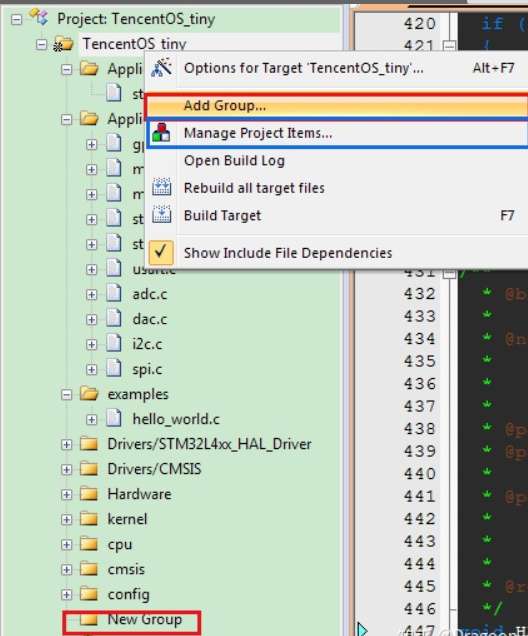Select the examples group label
This screenshot has height=636, width=528.
tap(138, 394)
